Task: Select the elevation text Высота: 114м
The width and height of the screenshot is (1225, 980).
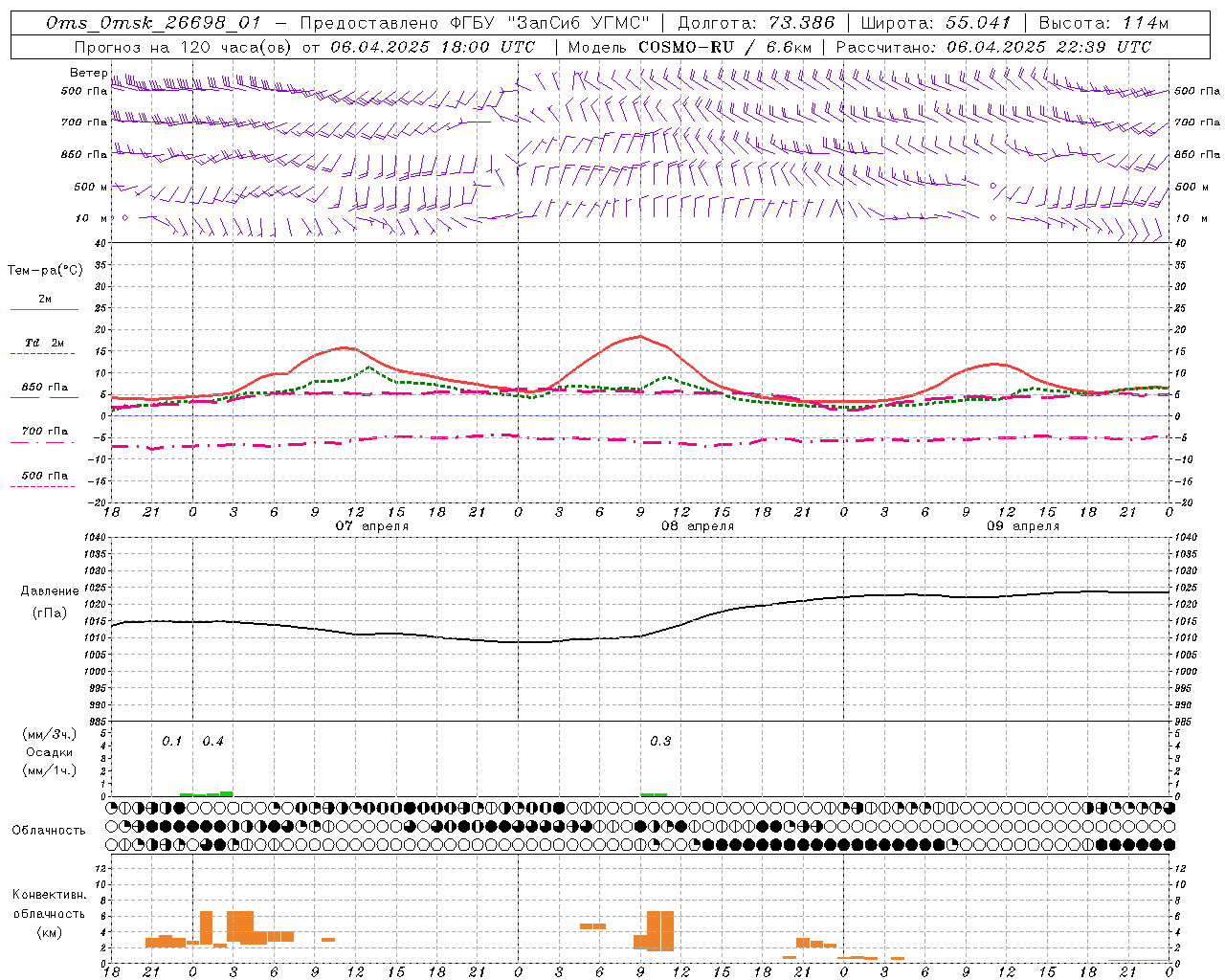Action: [1103, 23]
